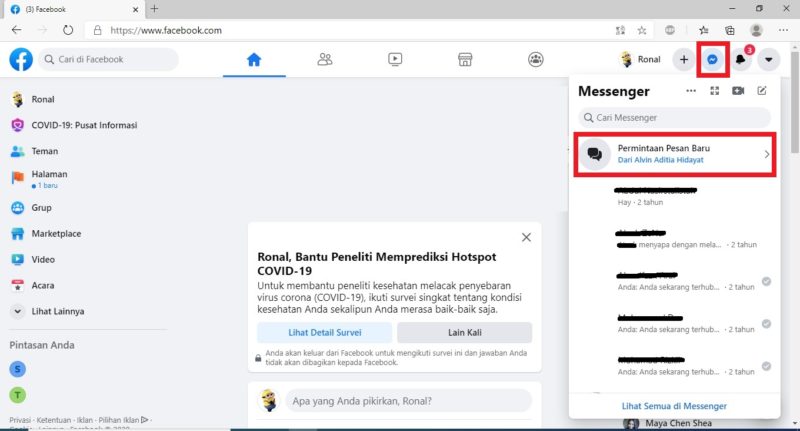Click 'Apa yang Anda pikirkan, Ronal?' box
800x431 pixels.
[x=408, y=401]
